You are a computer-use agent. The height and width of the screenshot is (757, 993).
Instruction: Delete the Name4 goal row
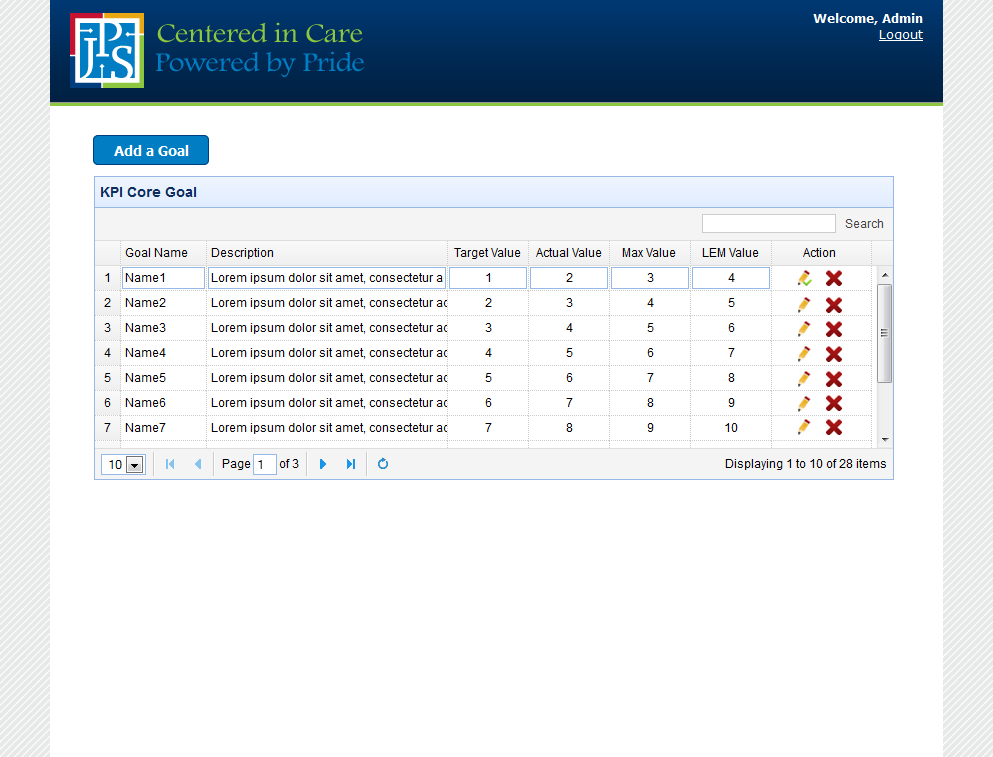click(x=834, y=354)
